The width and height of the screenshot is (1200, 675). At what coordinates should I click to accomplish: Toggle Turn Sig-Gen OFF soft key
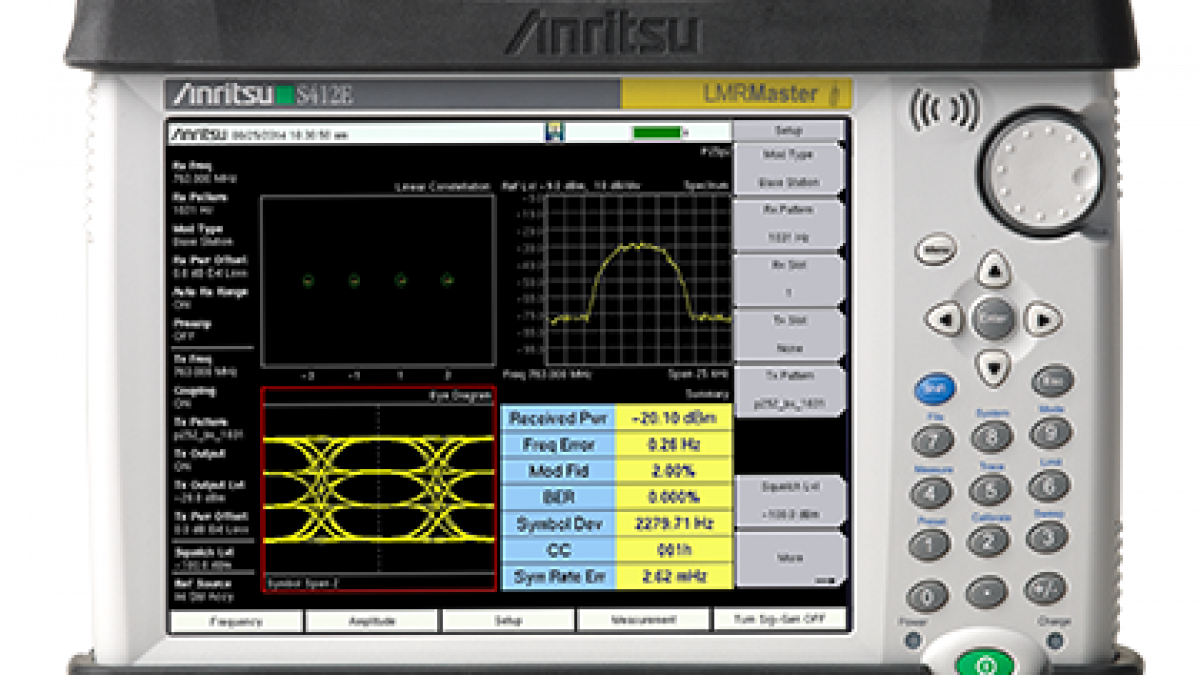(780, 620)
